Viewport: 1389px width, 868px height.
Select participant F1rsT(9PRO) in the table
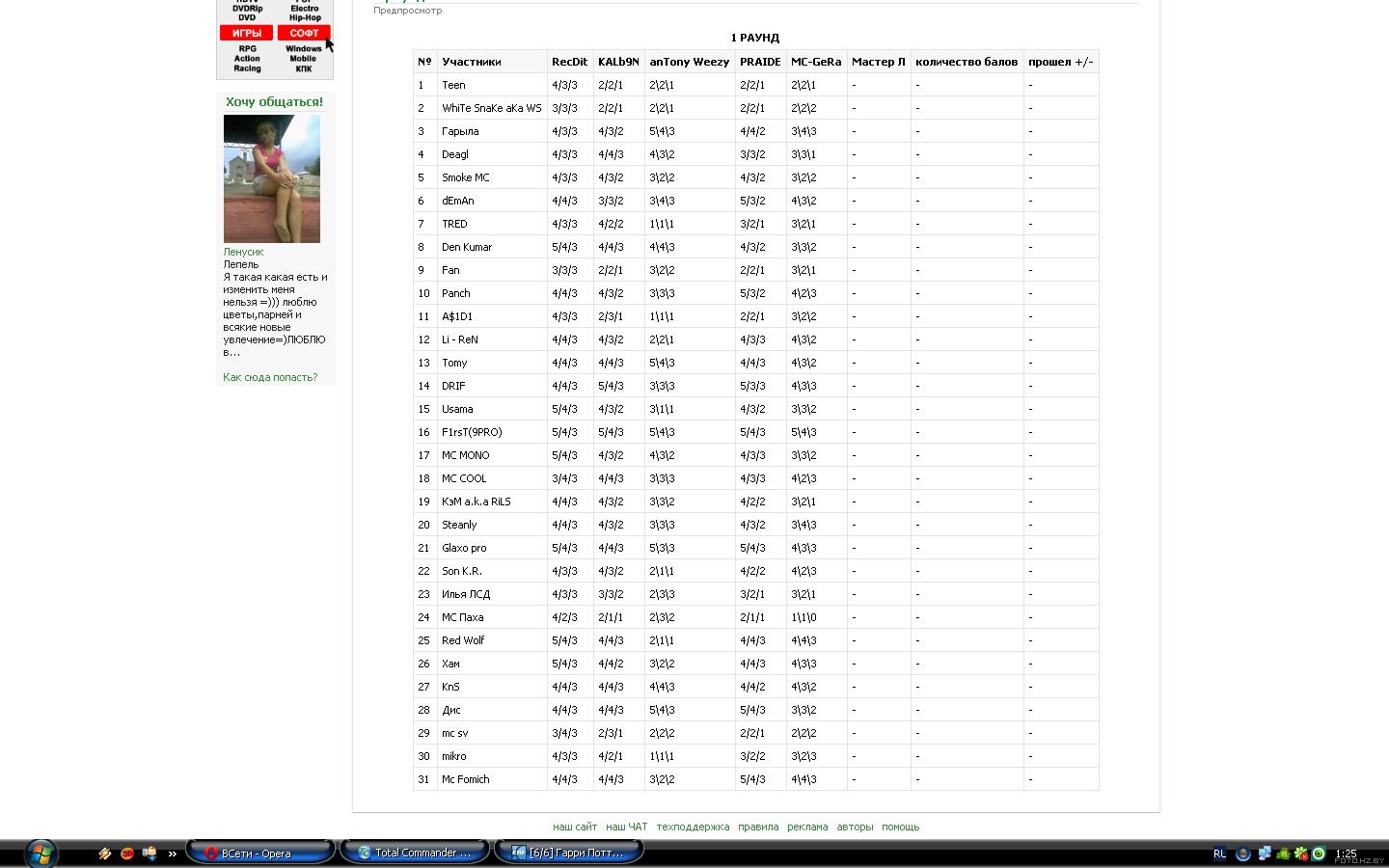[x=472, y=432]
